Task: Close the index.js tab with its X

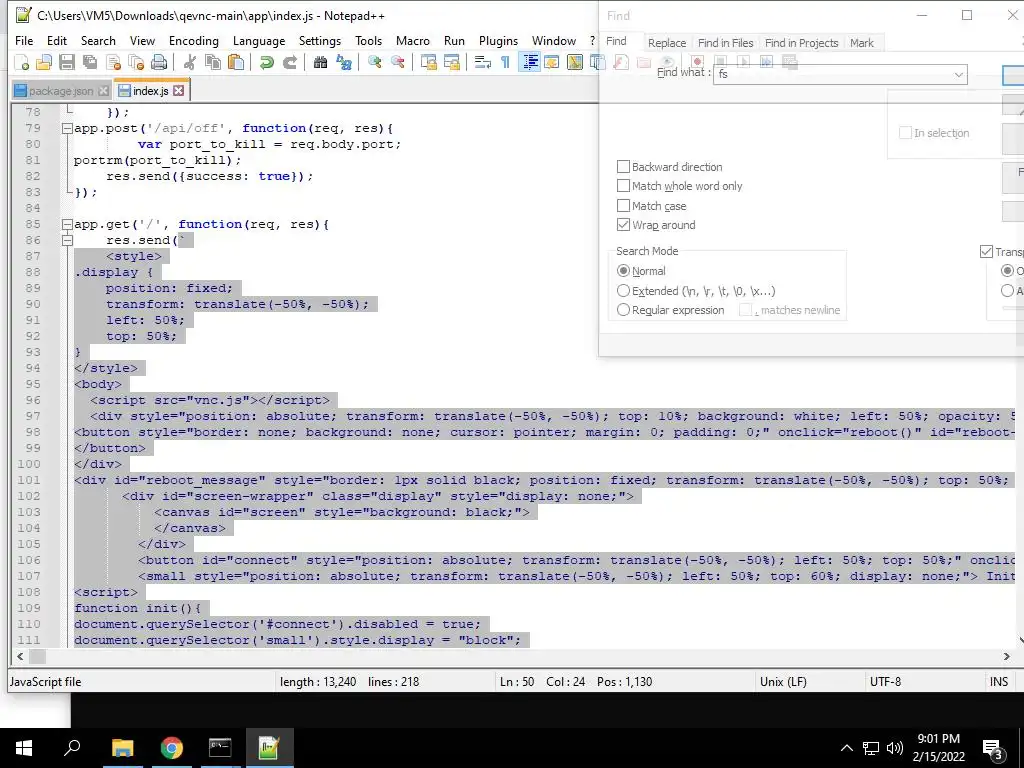Action: 178,91
